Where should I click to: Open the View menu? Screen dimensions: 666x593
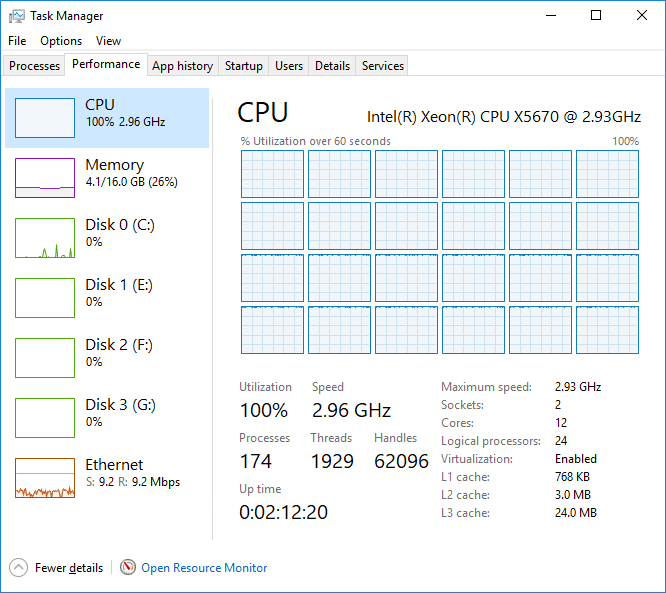[x=108, y=41]
